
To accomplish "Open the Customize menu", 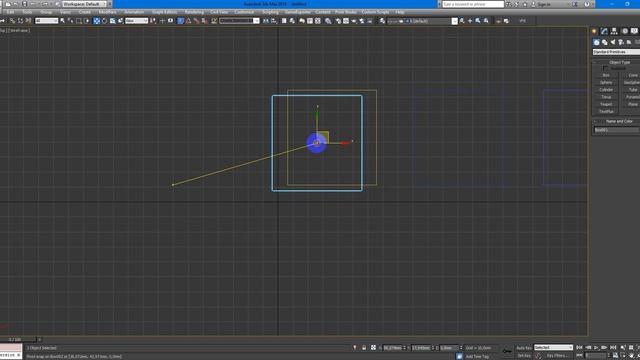I will tap(244, 12).
